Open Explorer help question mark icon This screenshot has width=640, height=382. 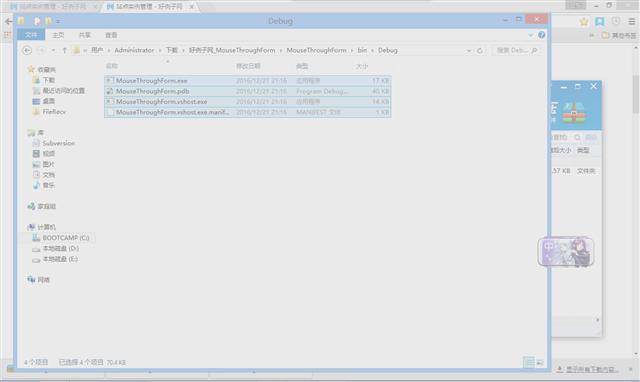click(542, 35)
